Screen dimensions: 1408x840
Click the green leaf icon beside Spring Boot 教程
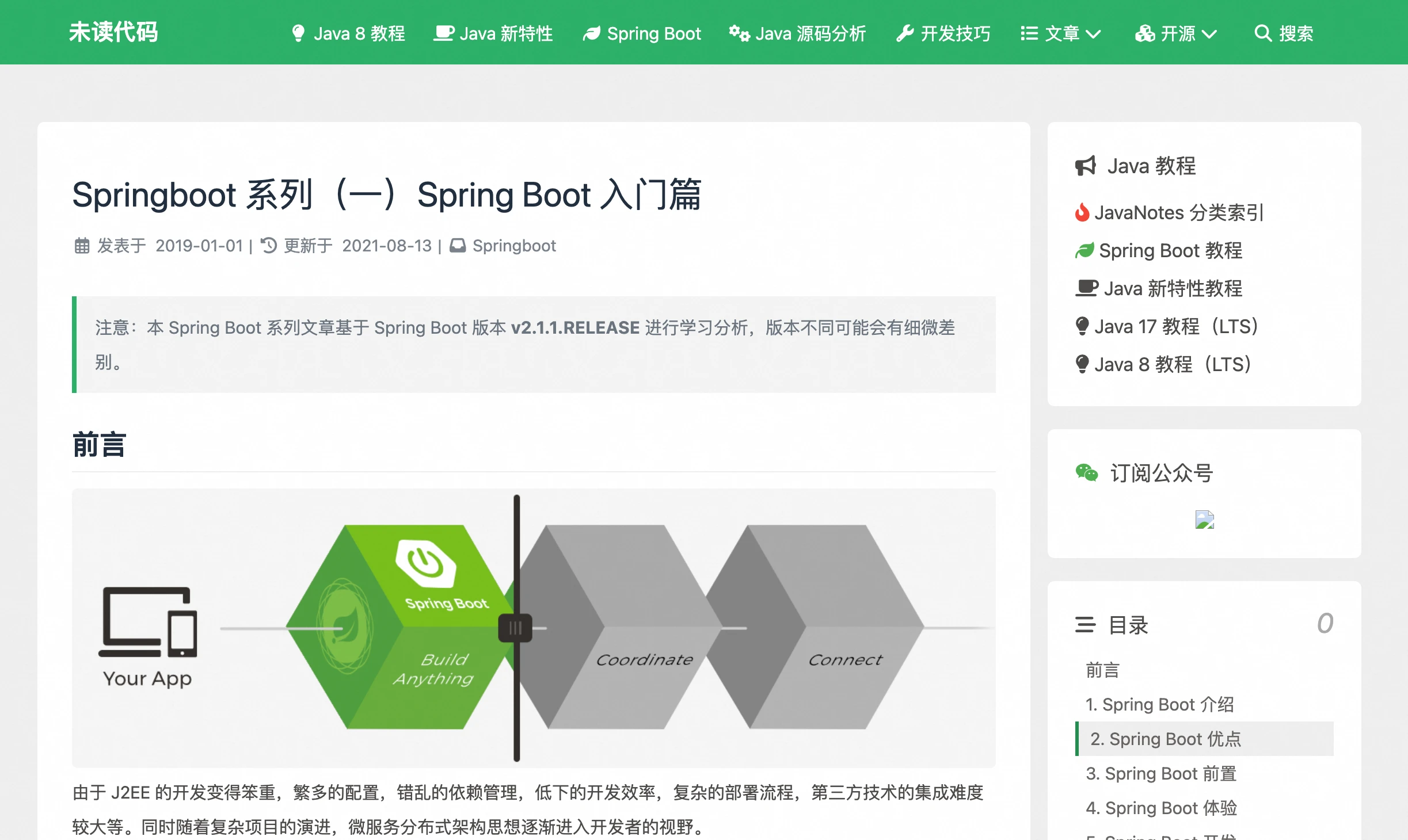point(1084,250)
